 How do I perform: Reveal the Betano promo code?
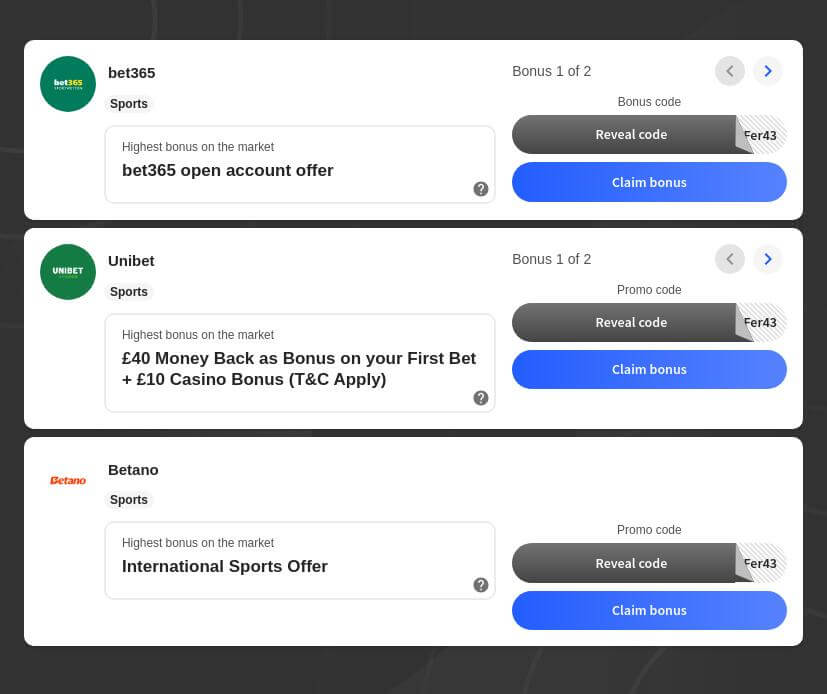pos(631,563)
